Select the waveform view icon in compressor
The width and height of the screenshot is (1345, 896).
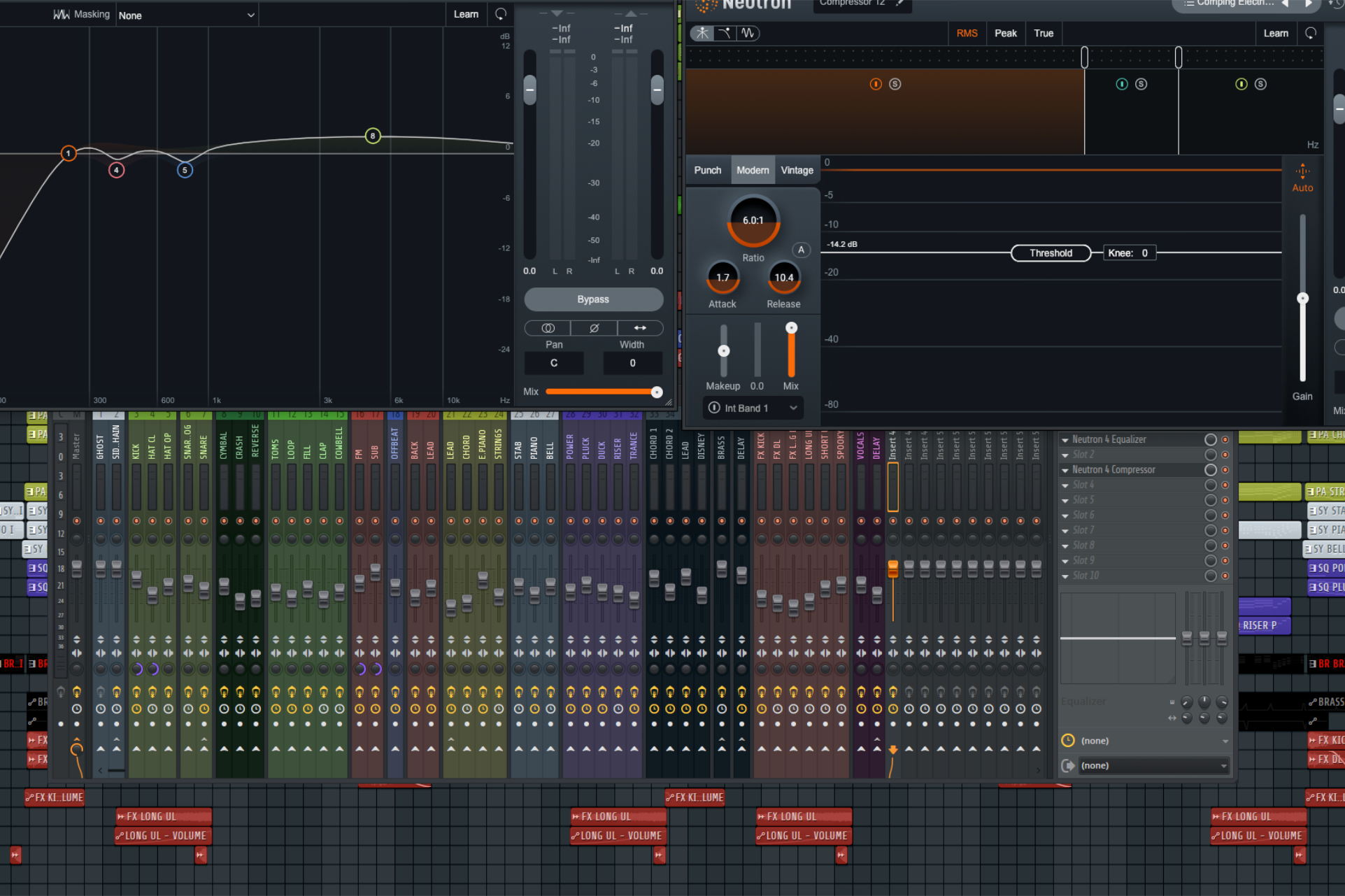click(x=748, y=33)
